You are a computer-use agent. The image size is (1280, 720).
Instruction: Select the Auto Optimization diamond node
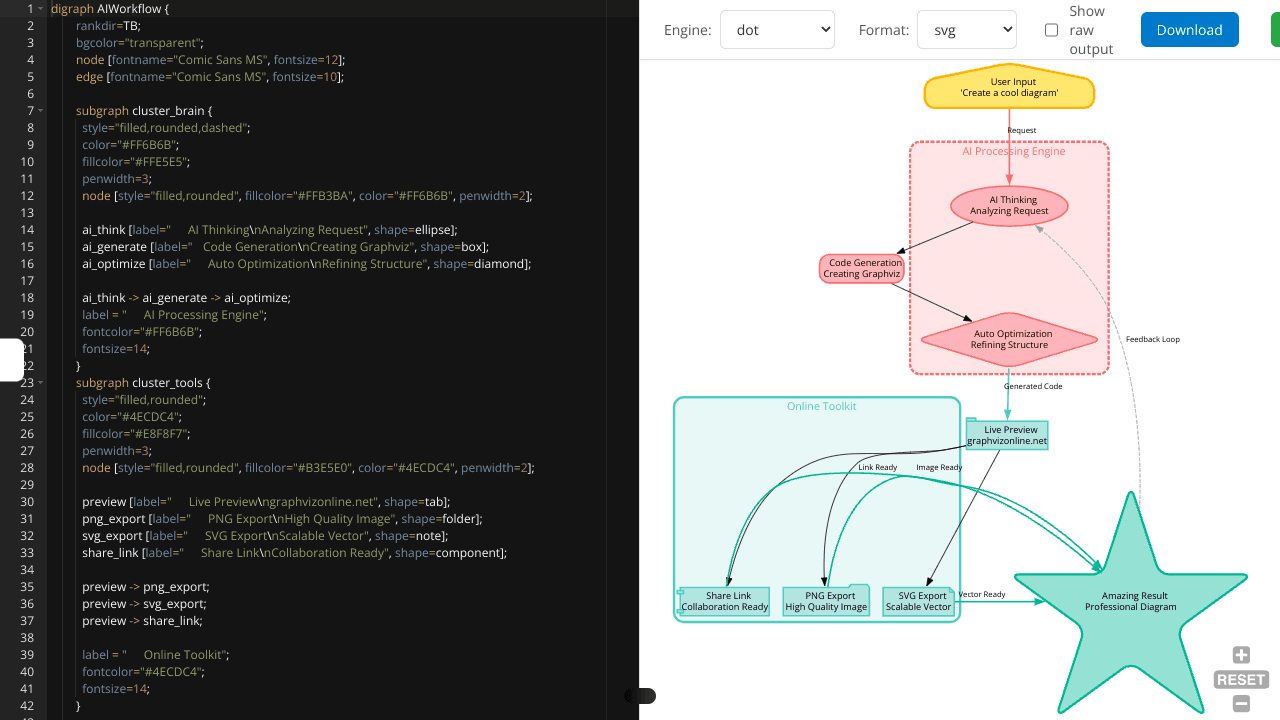click(x=1009, y=340)
